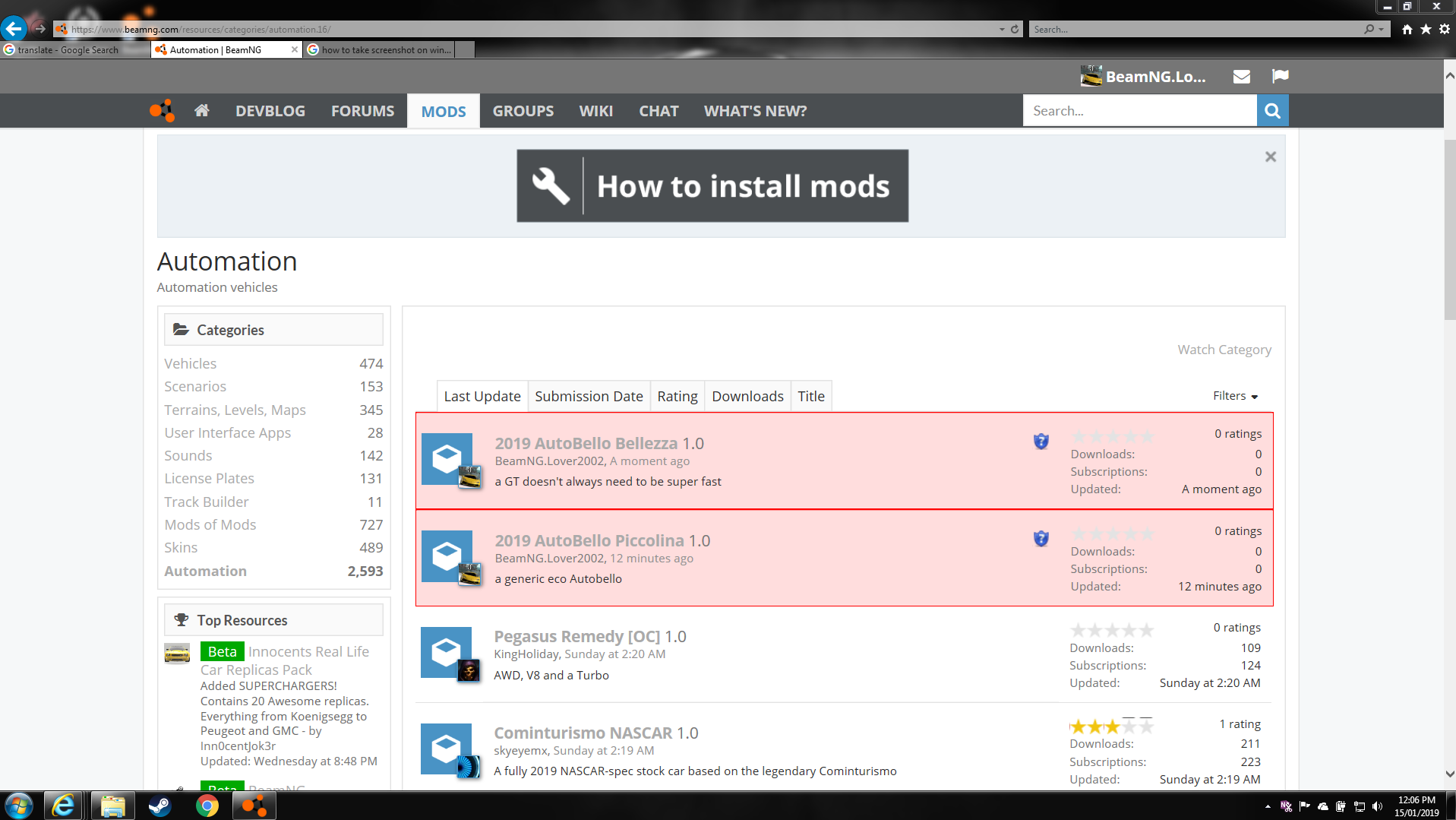The width and height of the screenshot is (1456, 820).
Task: Click the browser back arrow button
Action: tap(14, 29)
